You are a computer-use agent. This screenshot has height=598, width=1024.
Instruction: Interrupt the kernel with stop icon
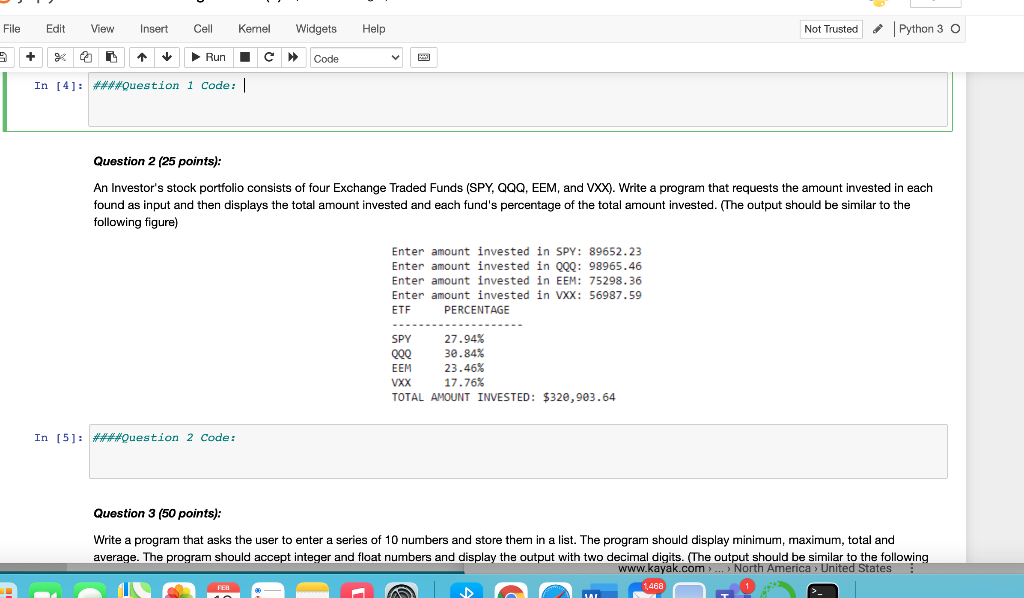(243, 57)
